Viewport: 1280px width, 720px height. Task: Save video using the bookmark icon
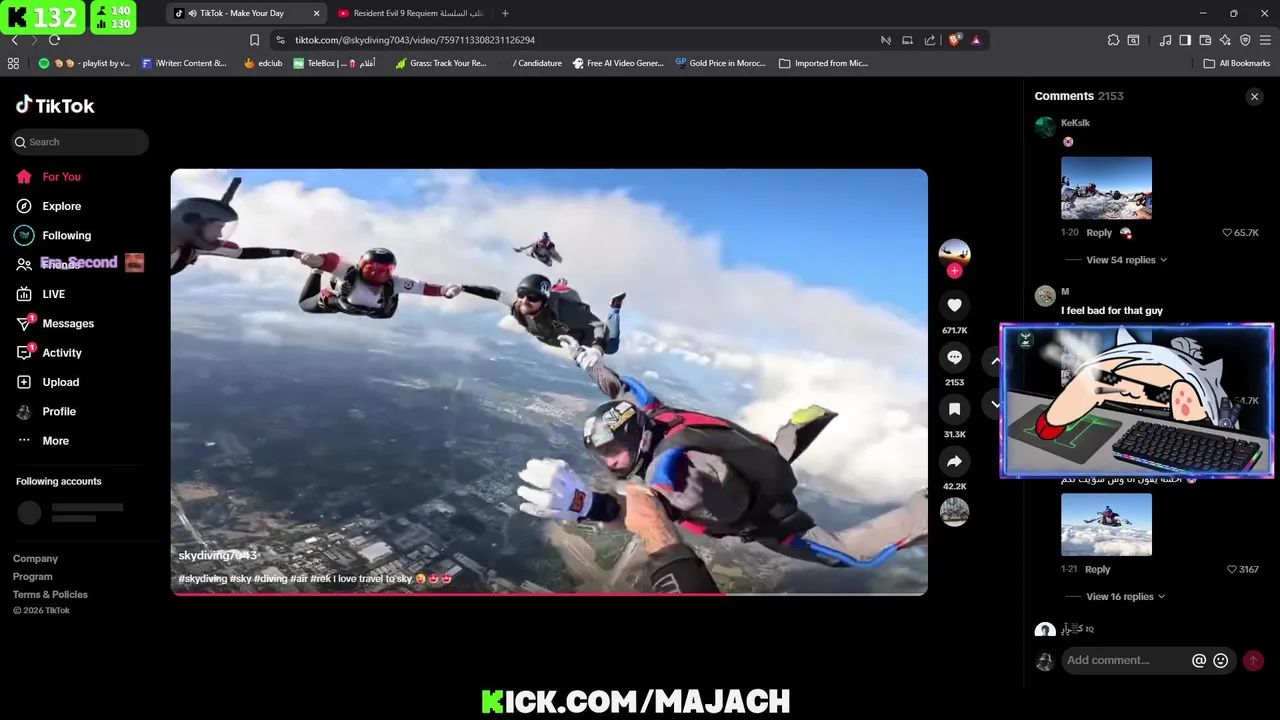(x=954, y=409)
